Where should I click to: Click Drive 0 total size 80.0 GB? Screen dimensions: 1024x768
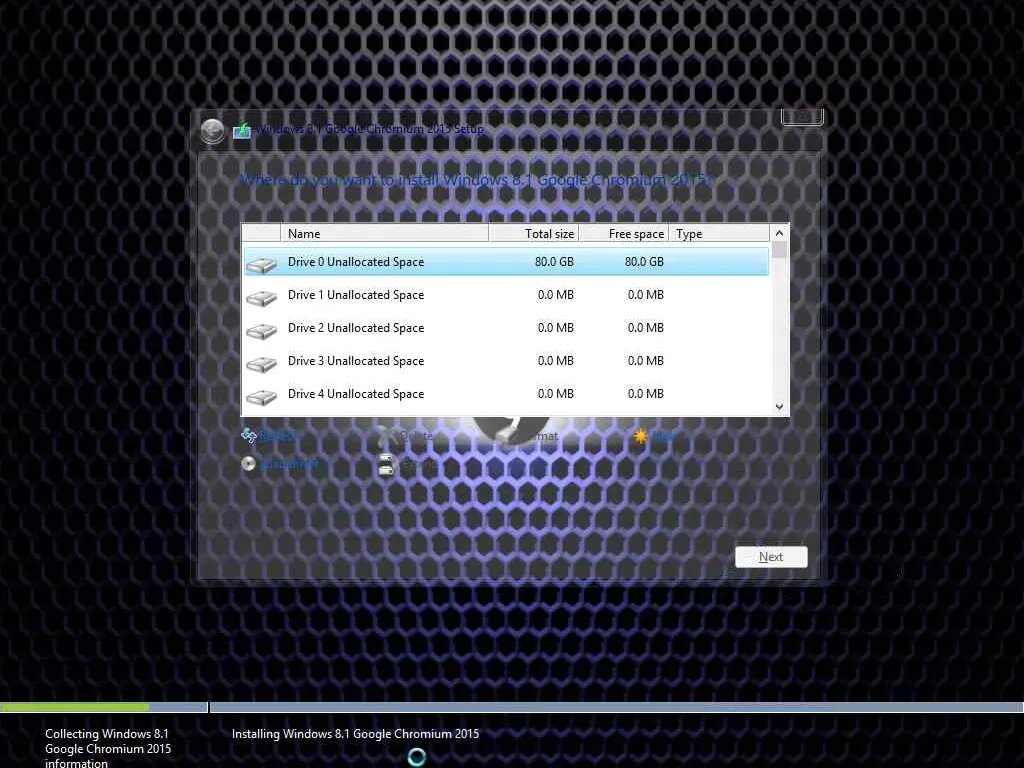tap(554, 262)
